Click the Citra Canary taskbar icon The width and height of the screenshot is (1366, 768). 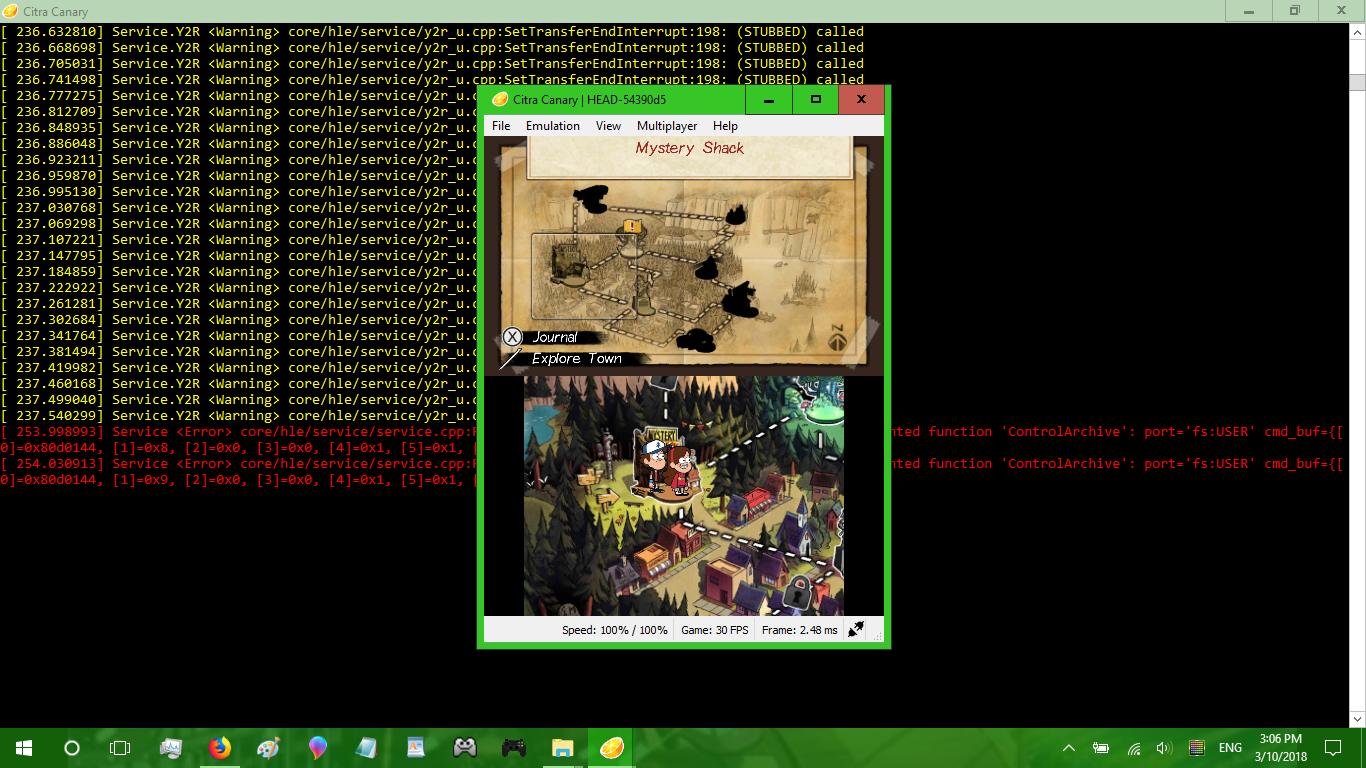[x=612, y=748]
